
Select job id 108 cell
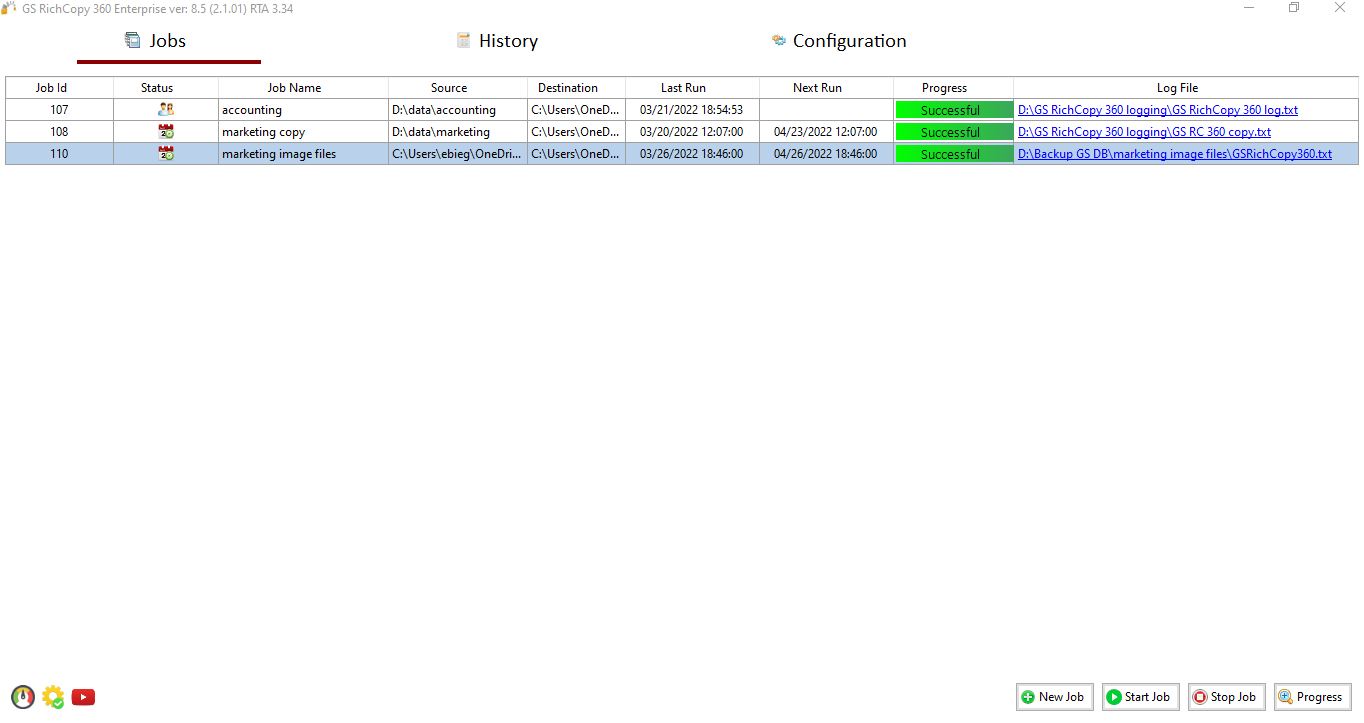pos(59,132)
